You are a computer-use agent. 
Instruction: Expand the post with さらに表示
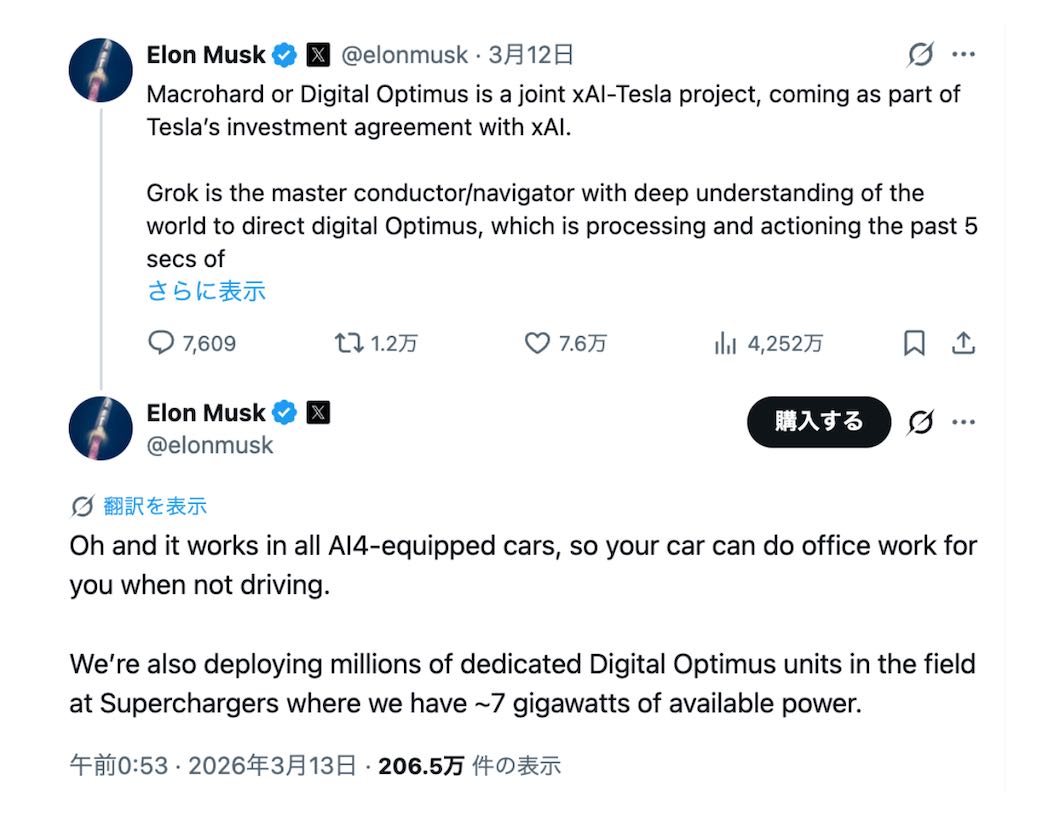coord(205,290)
